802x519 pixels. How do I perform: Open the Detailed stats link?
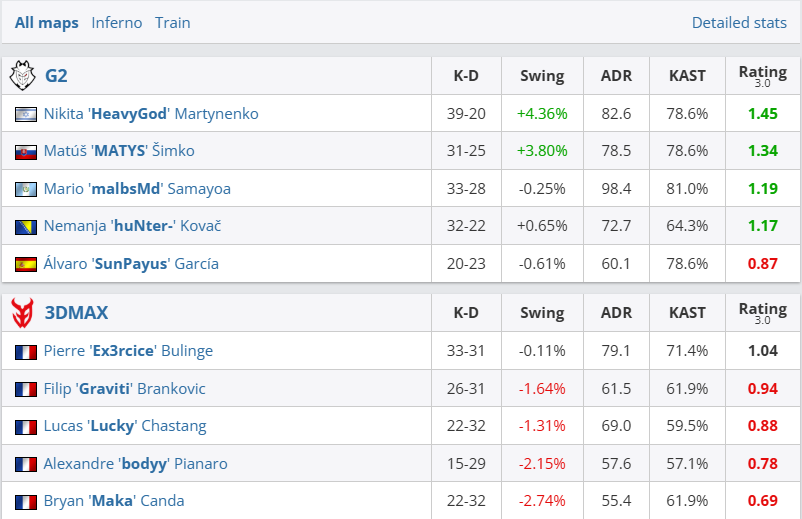739,22
